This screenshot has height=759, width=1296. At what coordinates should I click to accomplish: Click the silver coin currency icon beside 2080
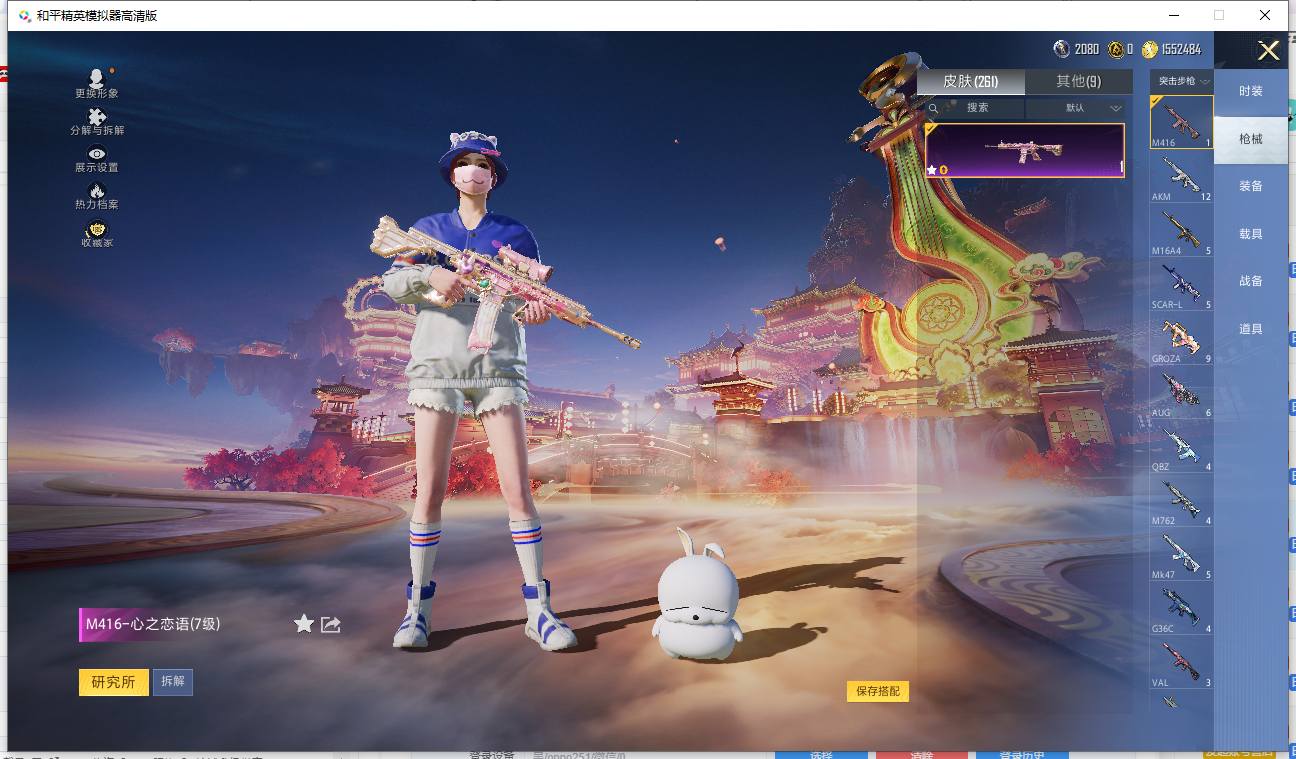[1061, 49]
